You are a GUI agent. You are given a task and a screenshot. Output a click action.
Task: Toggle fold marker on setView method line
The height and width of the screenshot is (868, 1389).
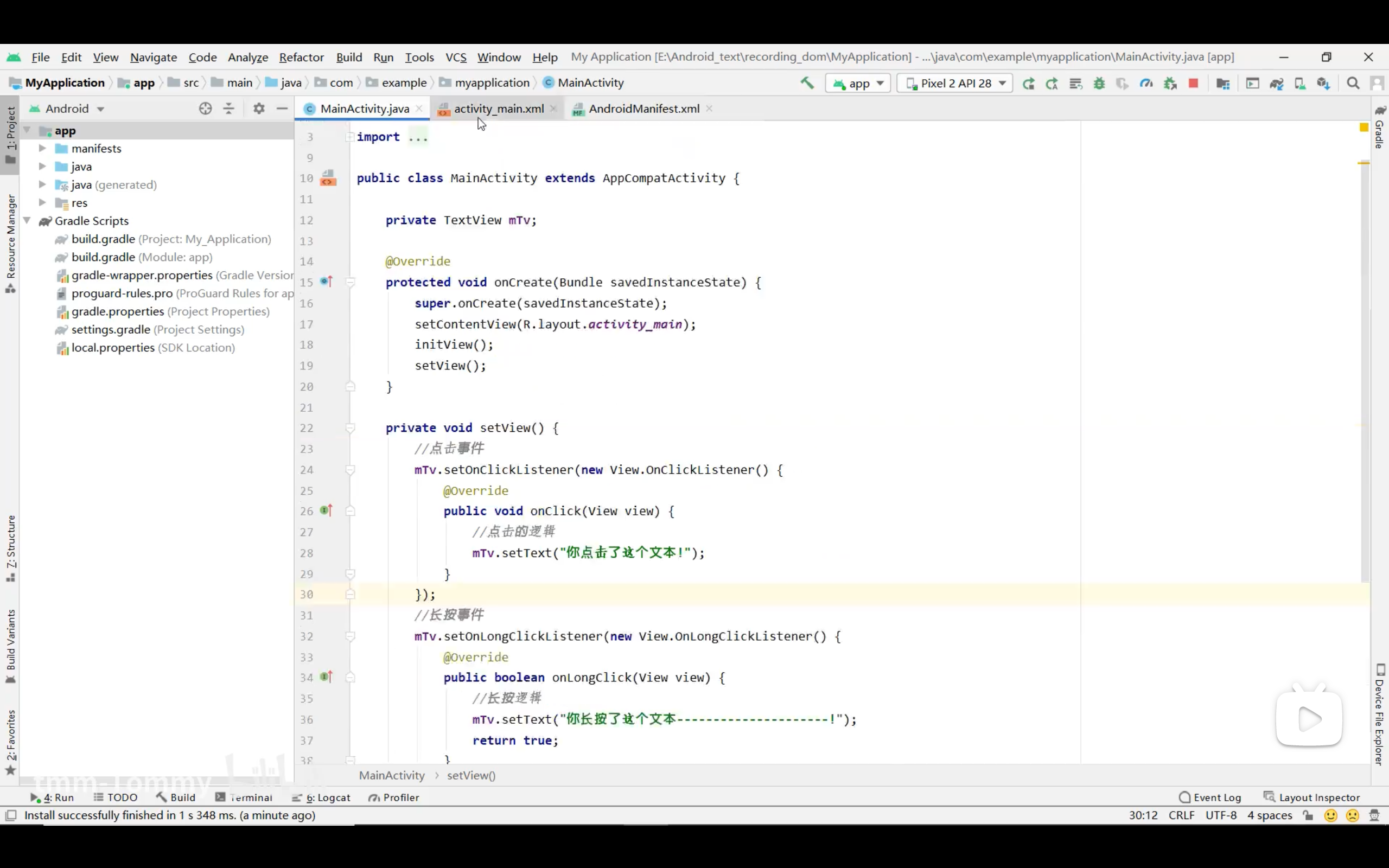pyautogui.click(x=350, y=428)
